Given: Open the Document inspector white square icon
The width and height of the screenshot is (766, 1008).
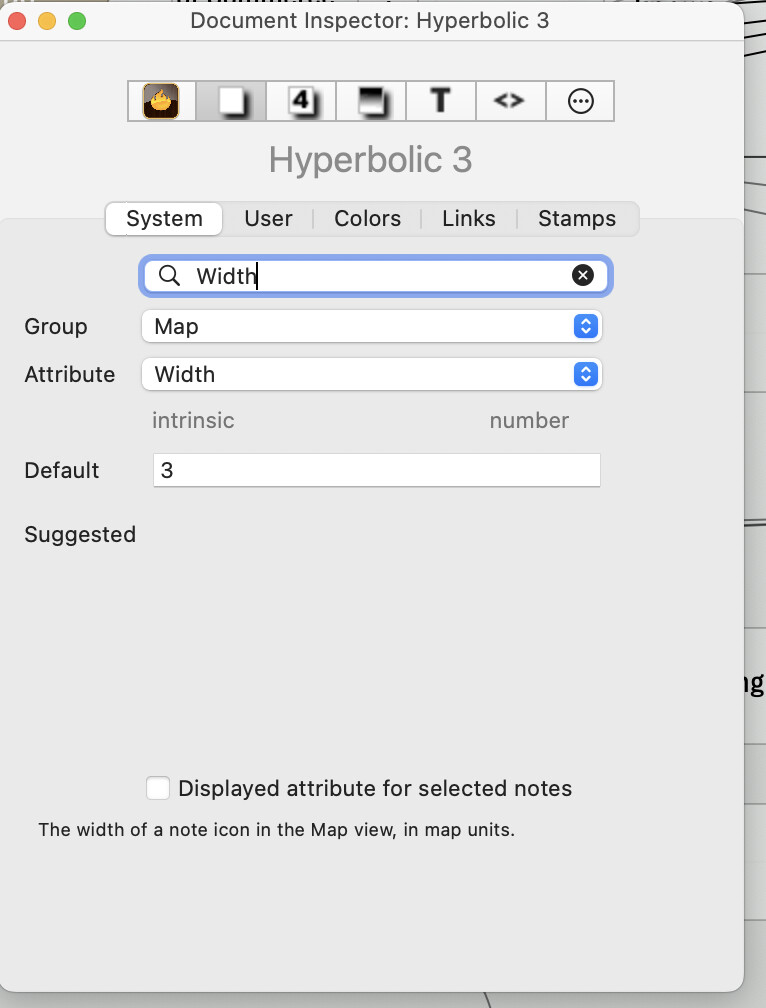Looking at the screenshot, I should [231, 101].
